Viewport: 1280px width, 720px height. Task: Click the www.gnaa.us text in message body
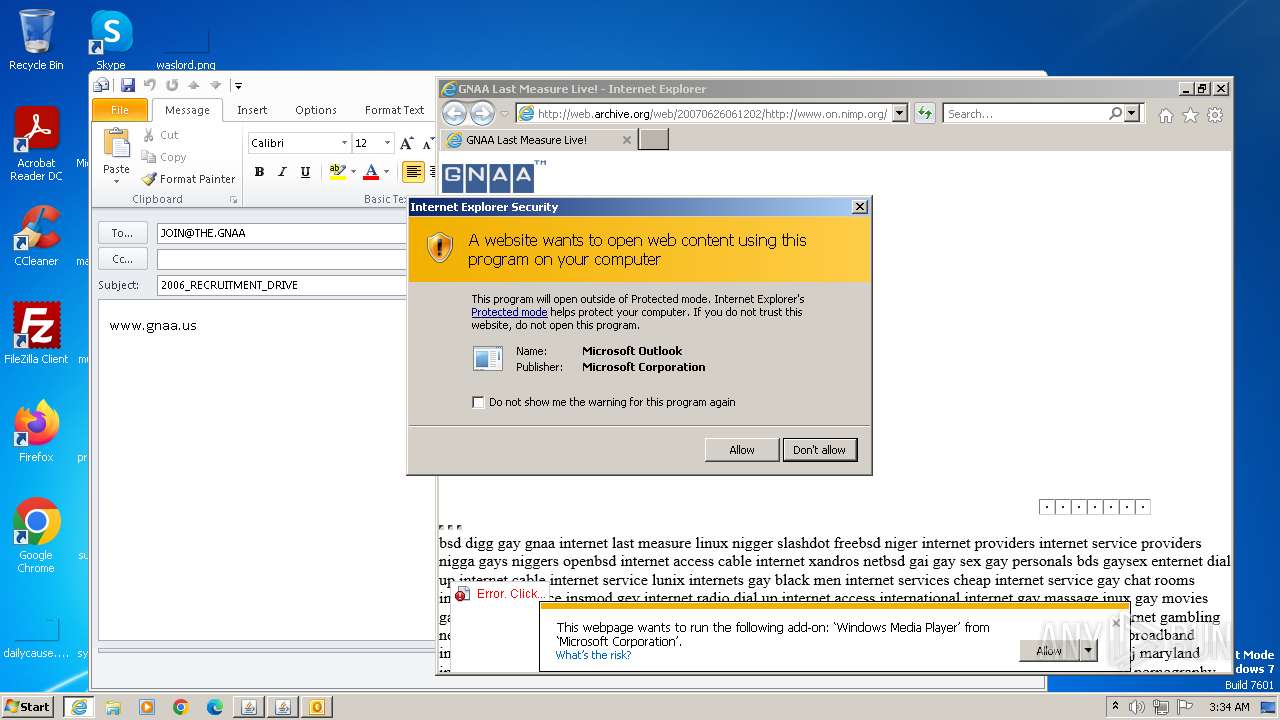[153, 325]
